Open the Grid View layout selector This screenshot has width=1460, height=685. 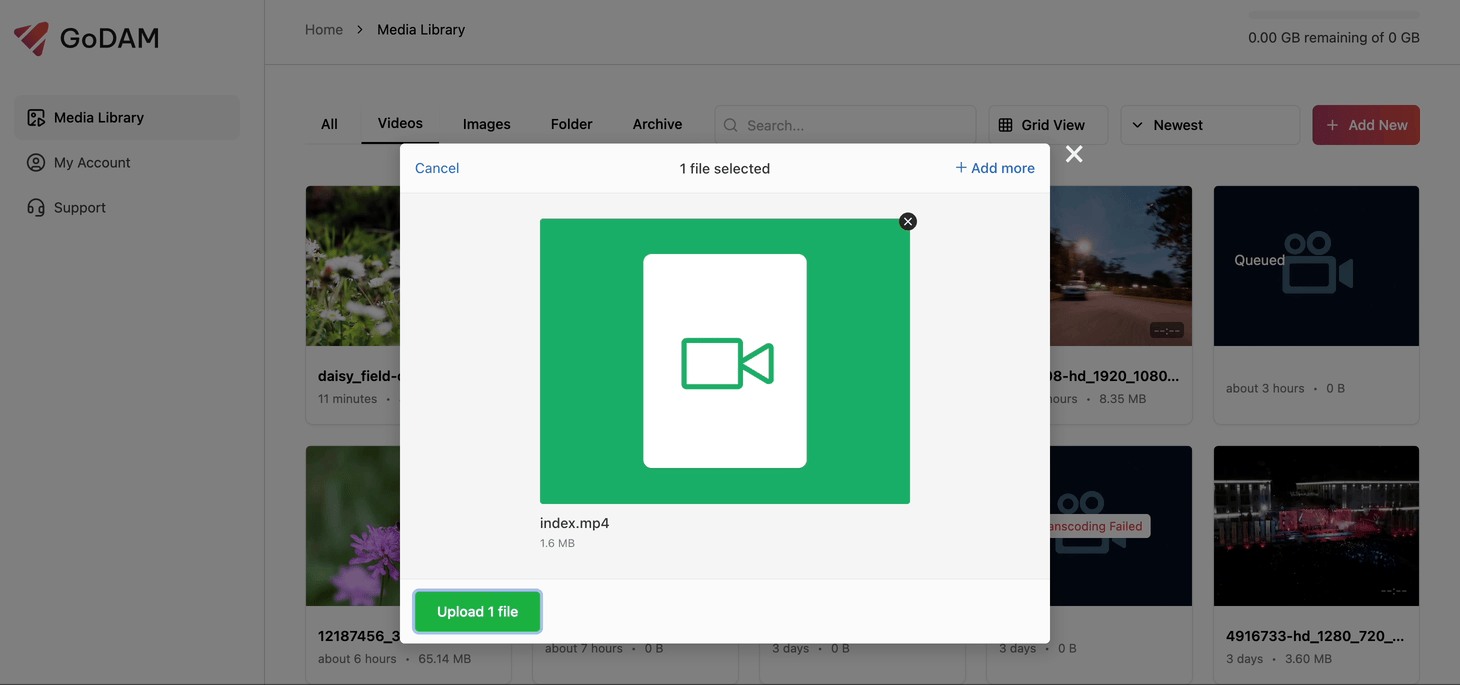(x=1047, y=125)
